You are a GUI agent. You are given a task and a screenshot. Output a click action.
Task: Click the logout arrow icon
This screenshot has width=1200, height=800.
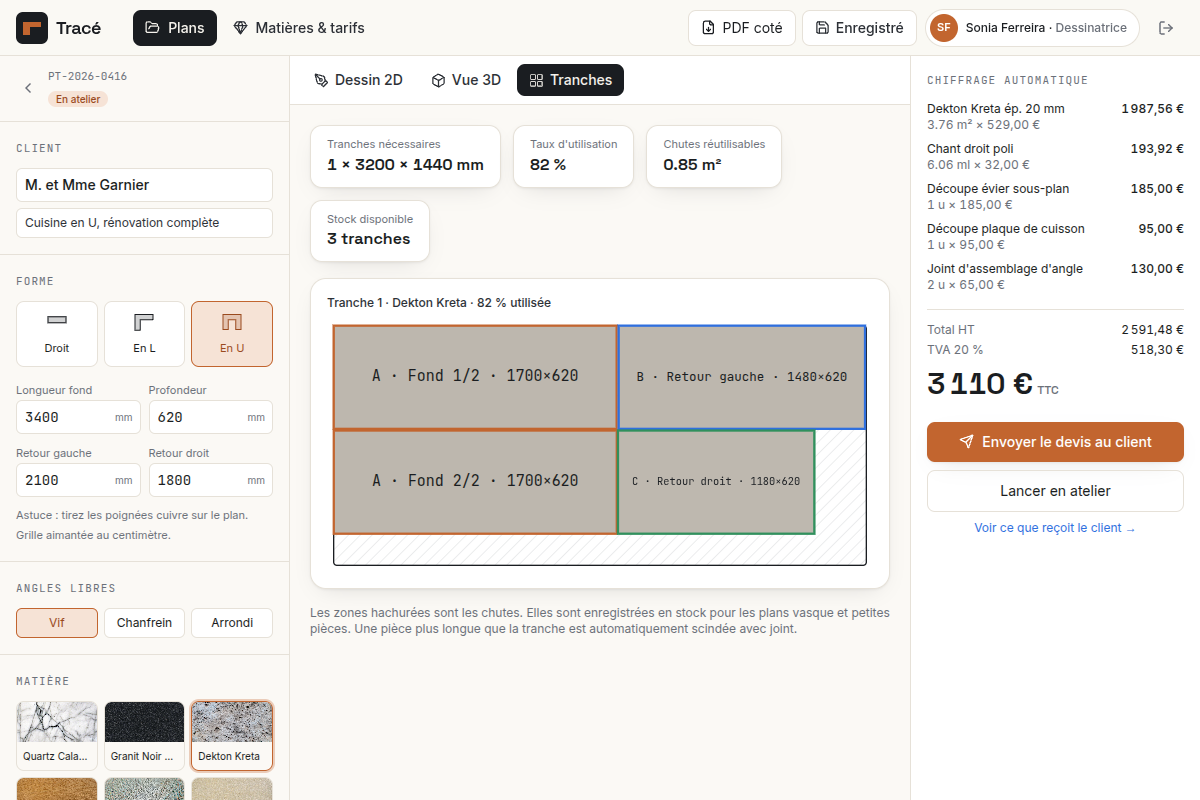pos(1166,28)
